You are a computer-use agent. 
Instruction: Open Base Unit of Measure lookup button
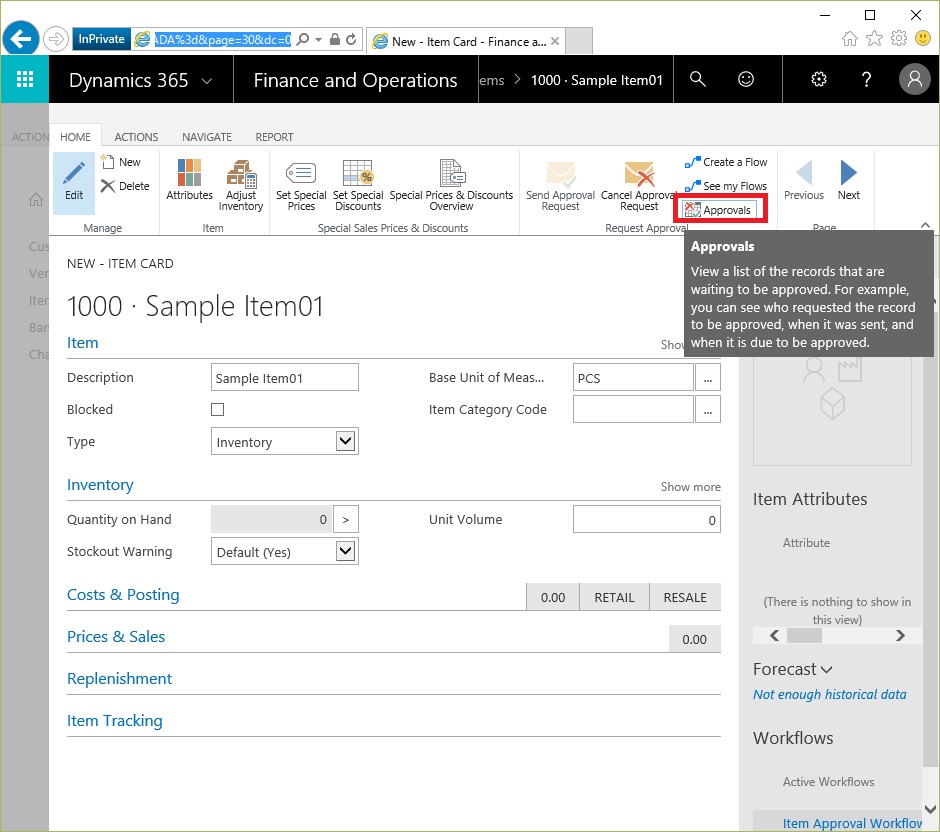708,378
